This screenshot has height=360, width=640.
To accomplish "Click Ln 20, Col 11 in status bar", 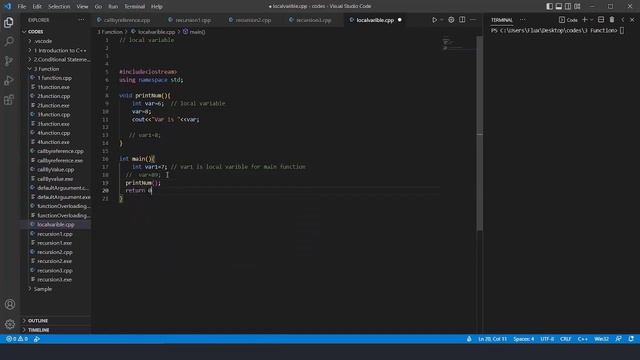I will 492,339.
